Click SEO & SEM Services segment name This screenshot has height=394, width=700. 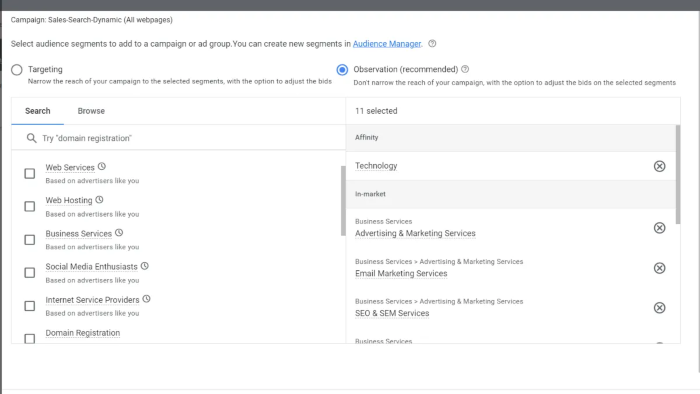point(392,313)
